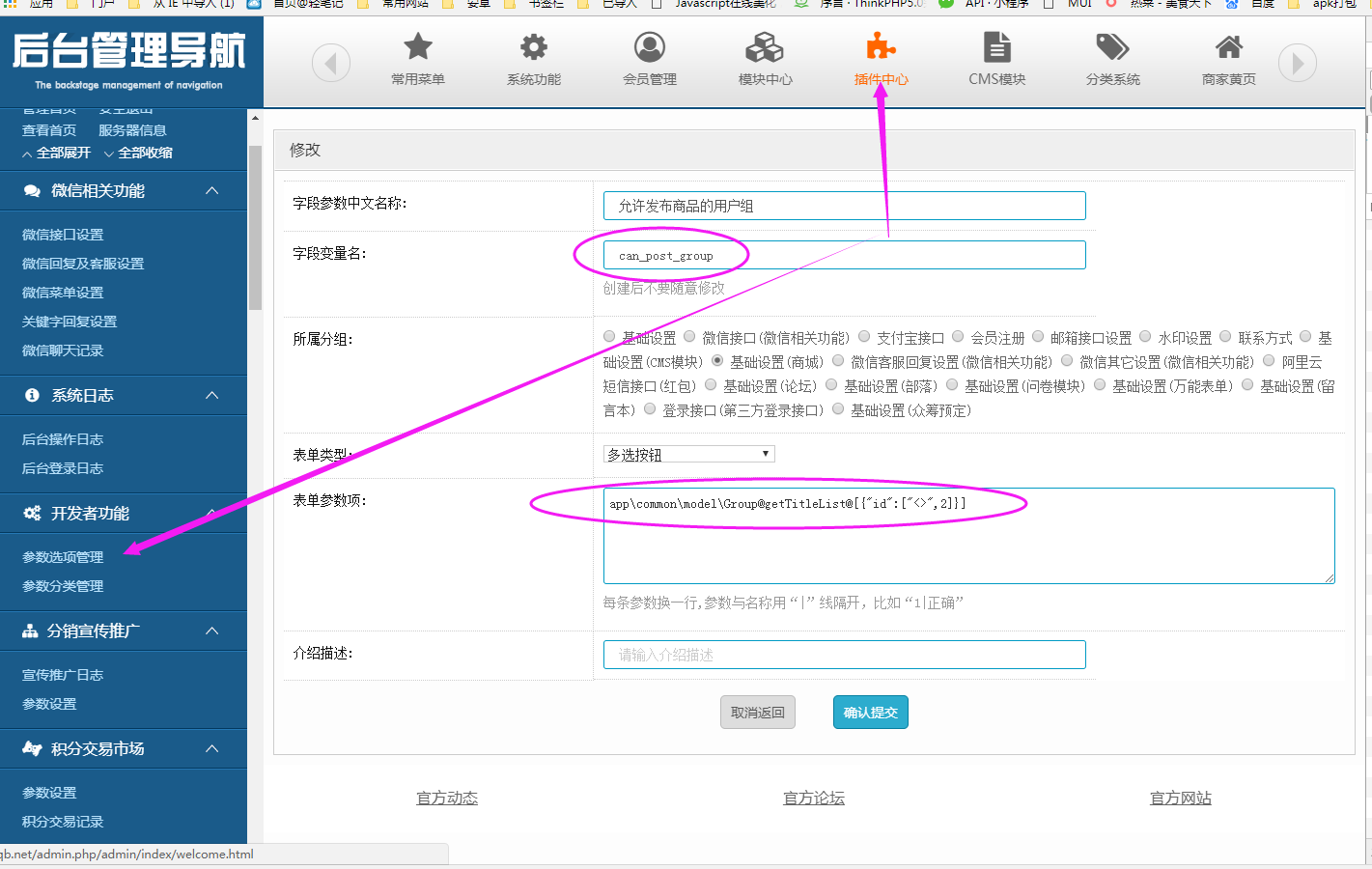Click the 模块中心 cubes icon
The width and height of the screenshot is (1372, 869).
765,47
